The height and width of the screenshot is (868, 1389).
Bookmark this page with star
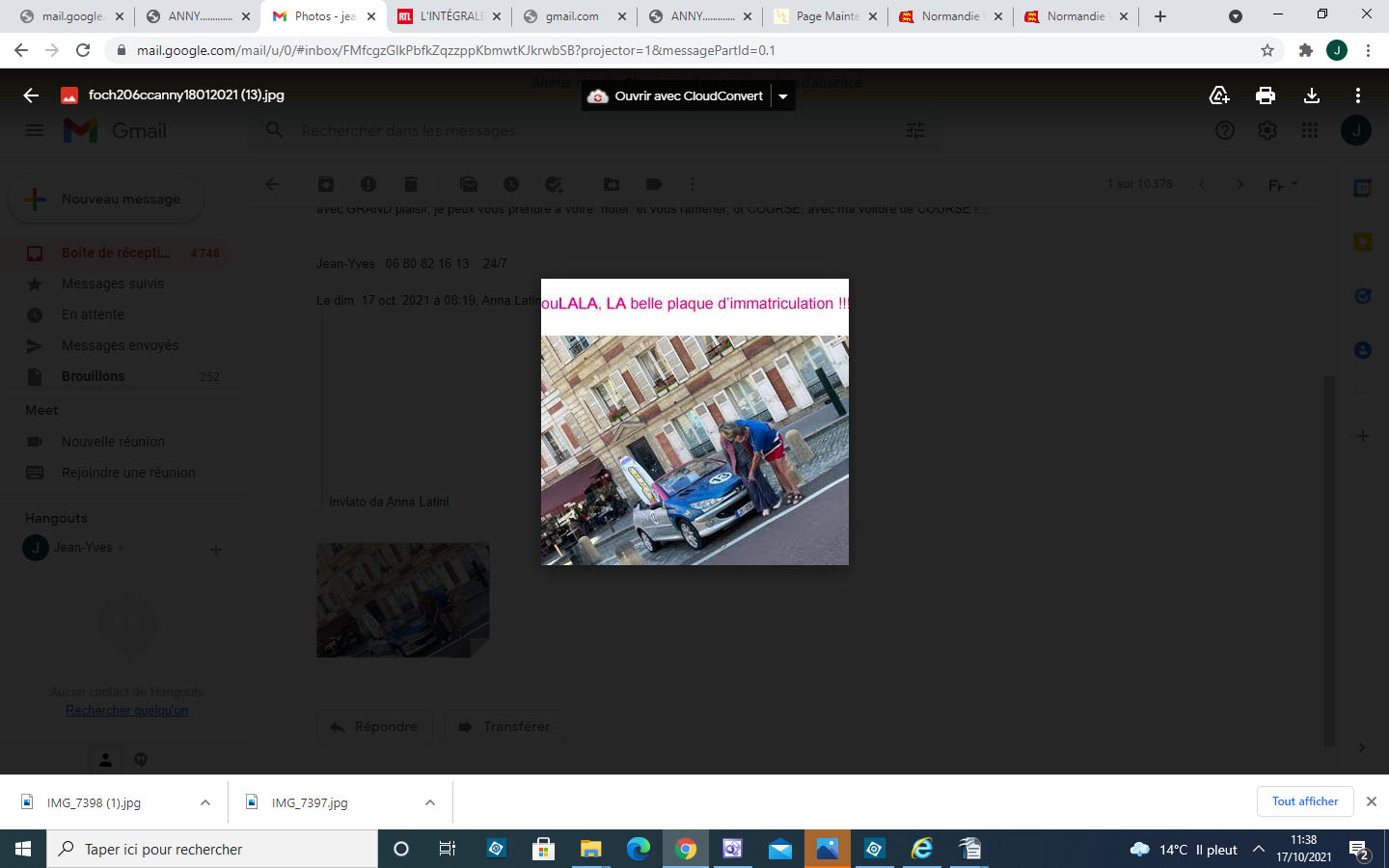[1267, 50]
